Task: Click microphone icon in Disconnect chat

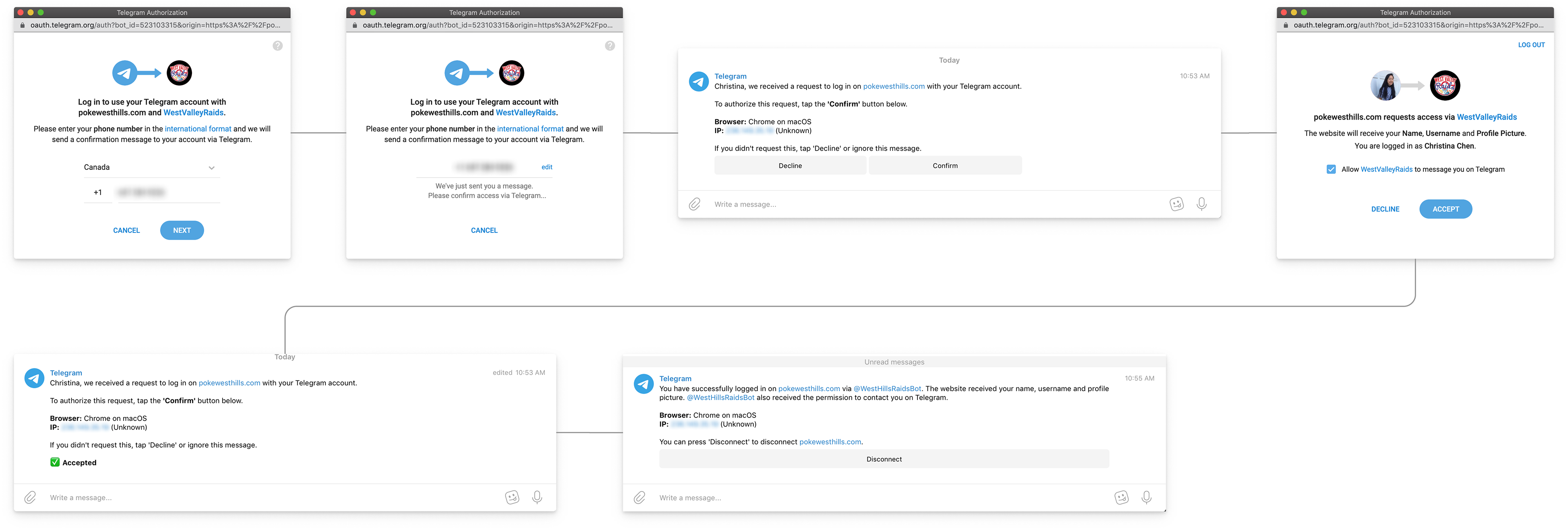Action: click(x=1146, y=497)
